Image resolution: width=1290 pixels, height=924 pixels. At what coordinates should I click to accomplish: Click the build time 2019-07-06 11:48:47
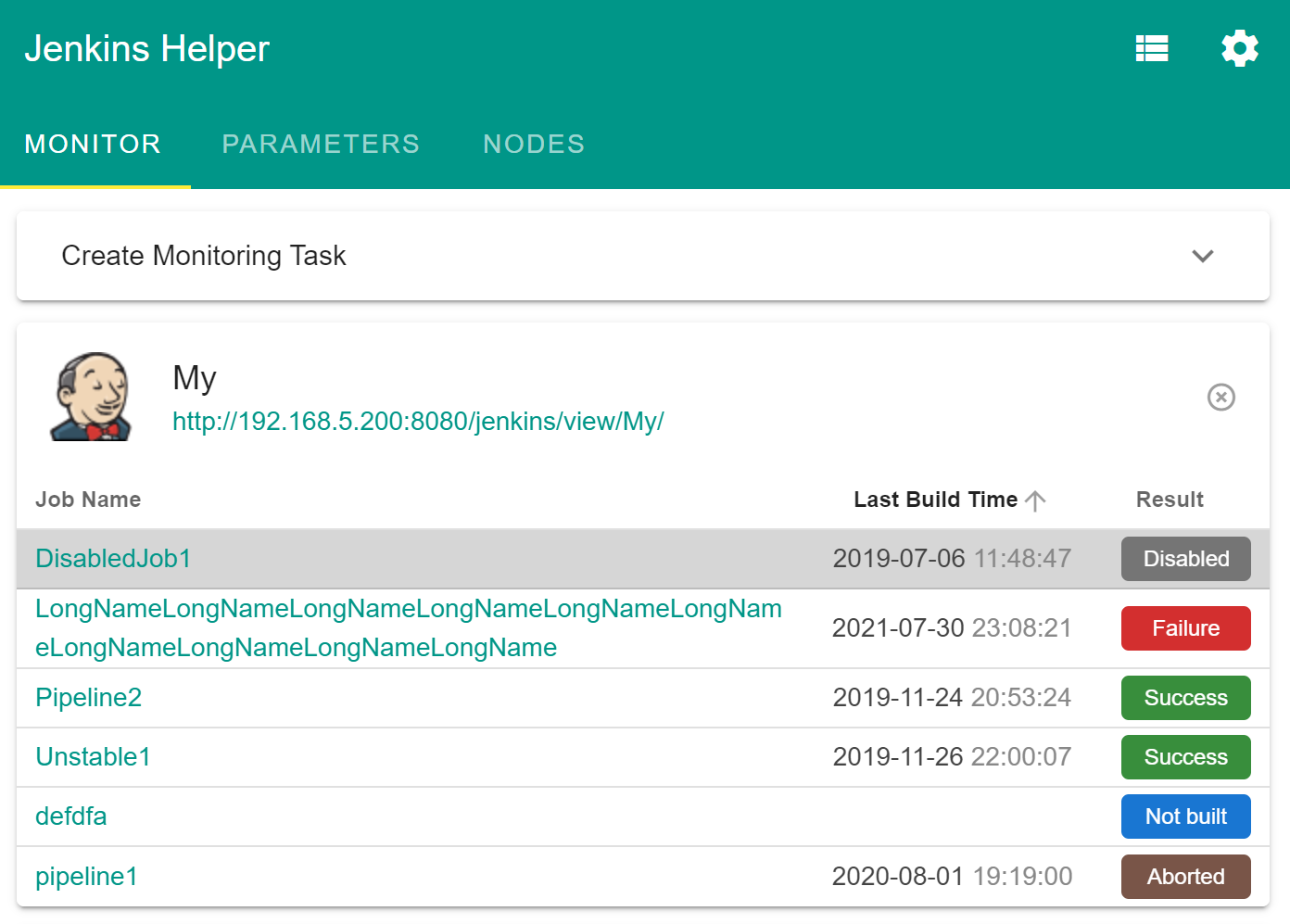click(952, 559)
